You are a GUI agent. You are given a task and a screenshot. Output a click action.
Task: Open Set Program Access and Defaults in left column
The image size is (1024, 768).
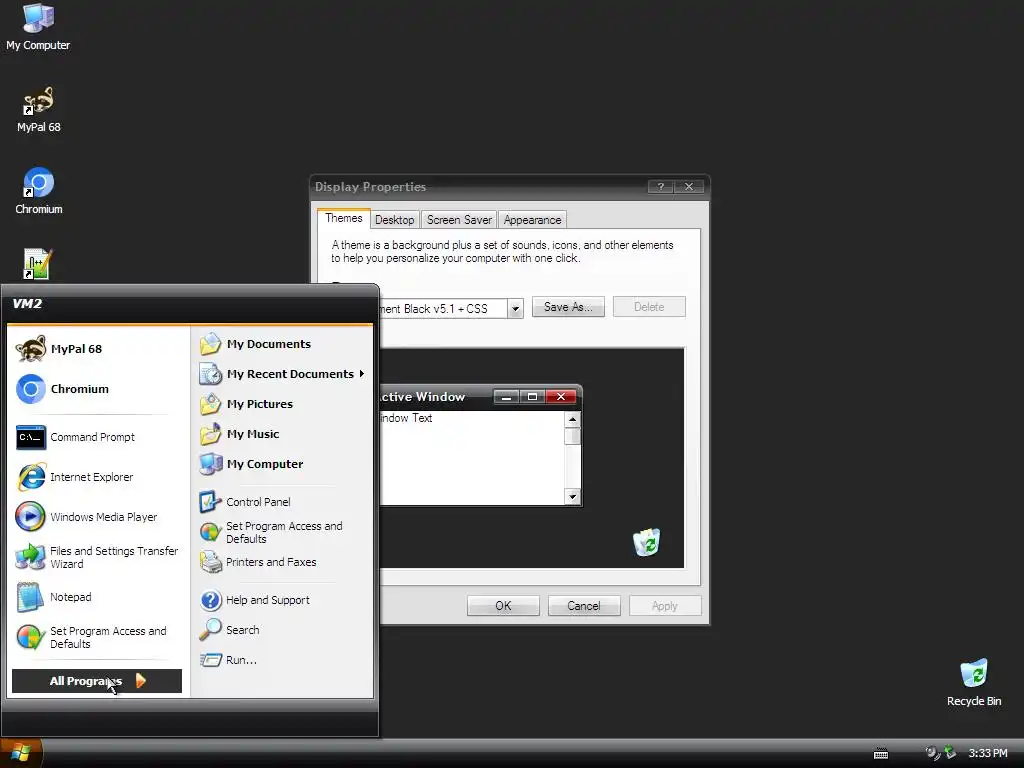click(x=98, y=637)
